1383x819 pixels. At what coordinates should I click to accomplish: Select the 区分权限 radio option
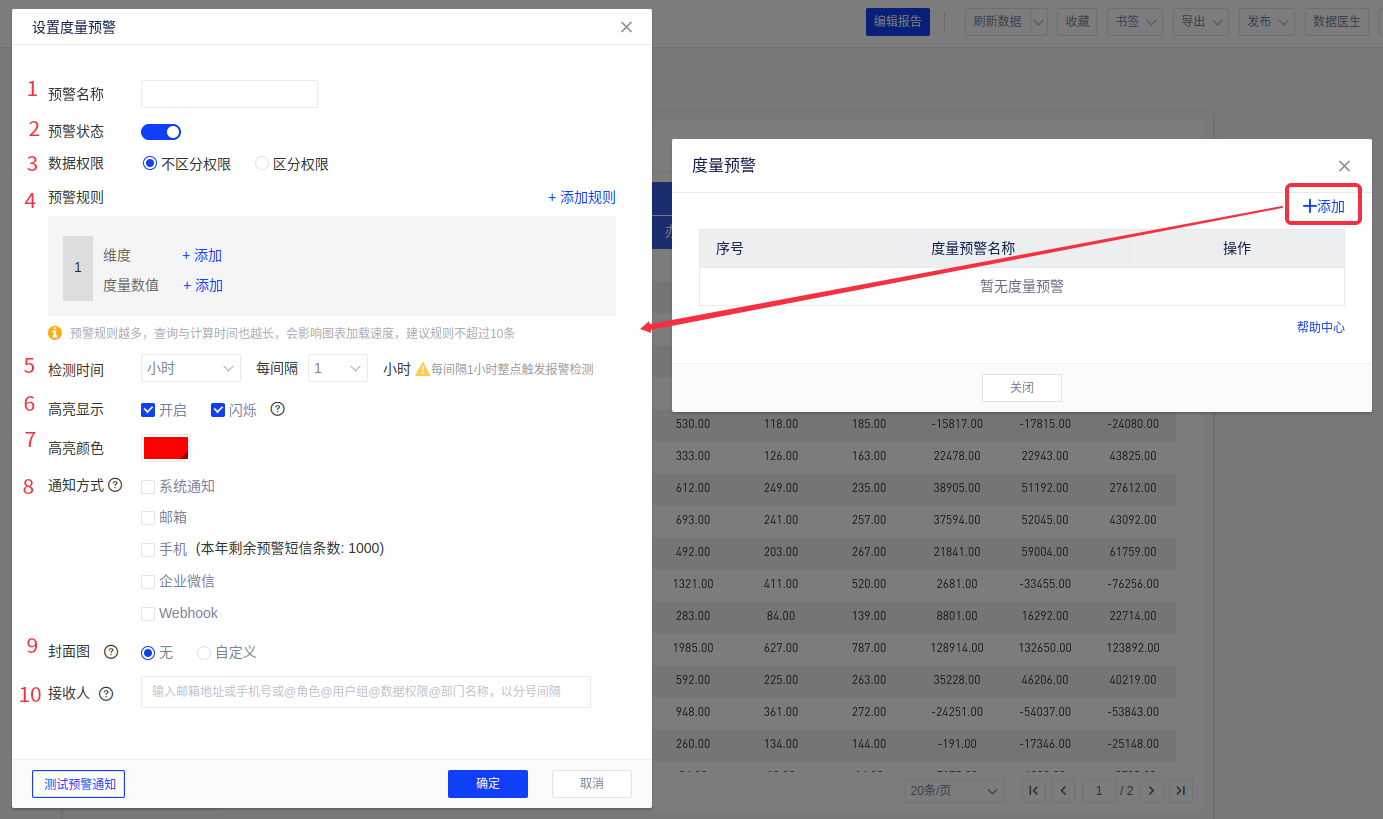tap(263, 164)
